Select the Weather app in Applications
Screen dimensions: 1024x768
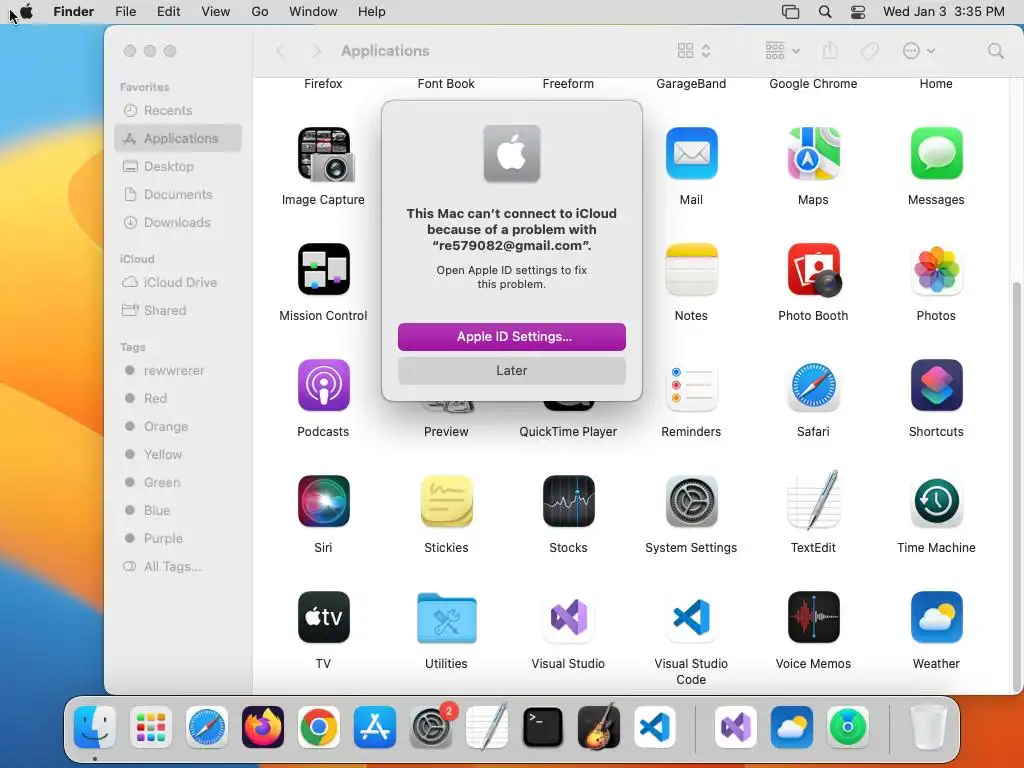(x=936, y=617)
